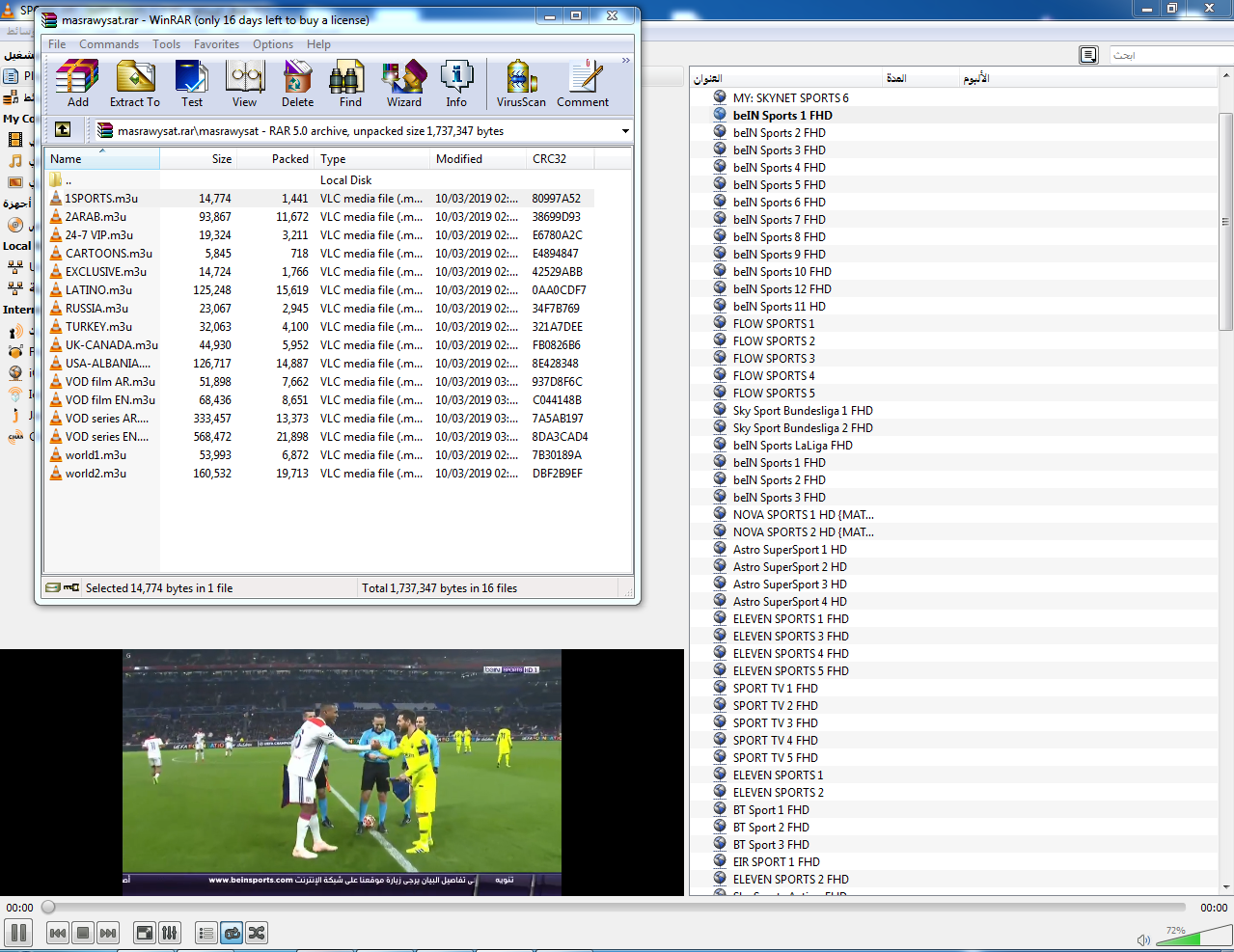
Task: Select FLOW SPORTS 1 in the playlist
Action: pyautogui.click(x=774, y=324)
